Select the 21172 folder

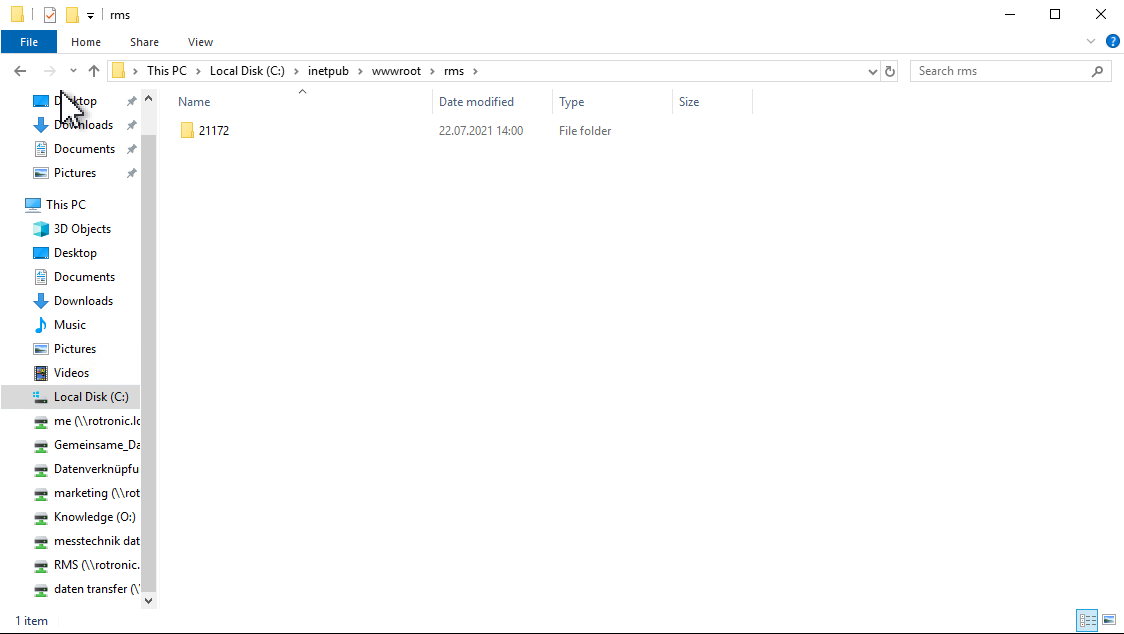click(x=214, y=131)
